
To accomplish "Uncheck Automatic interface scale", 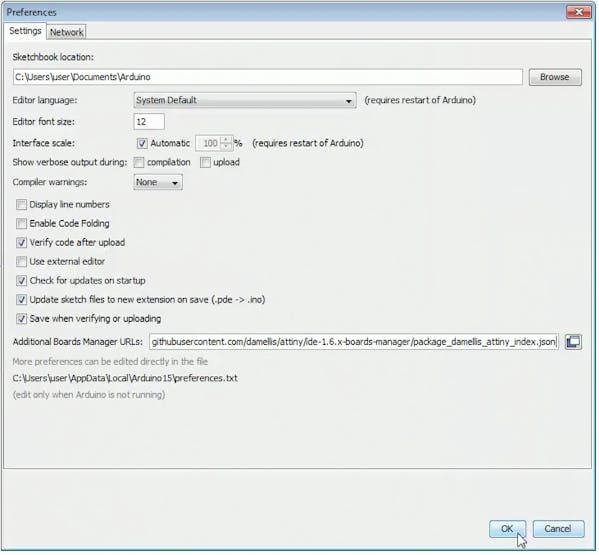I will pos(142,143).
